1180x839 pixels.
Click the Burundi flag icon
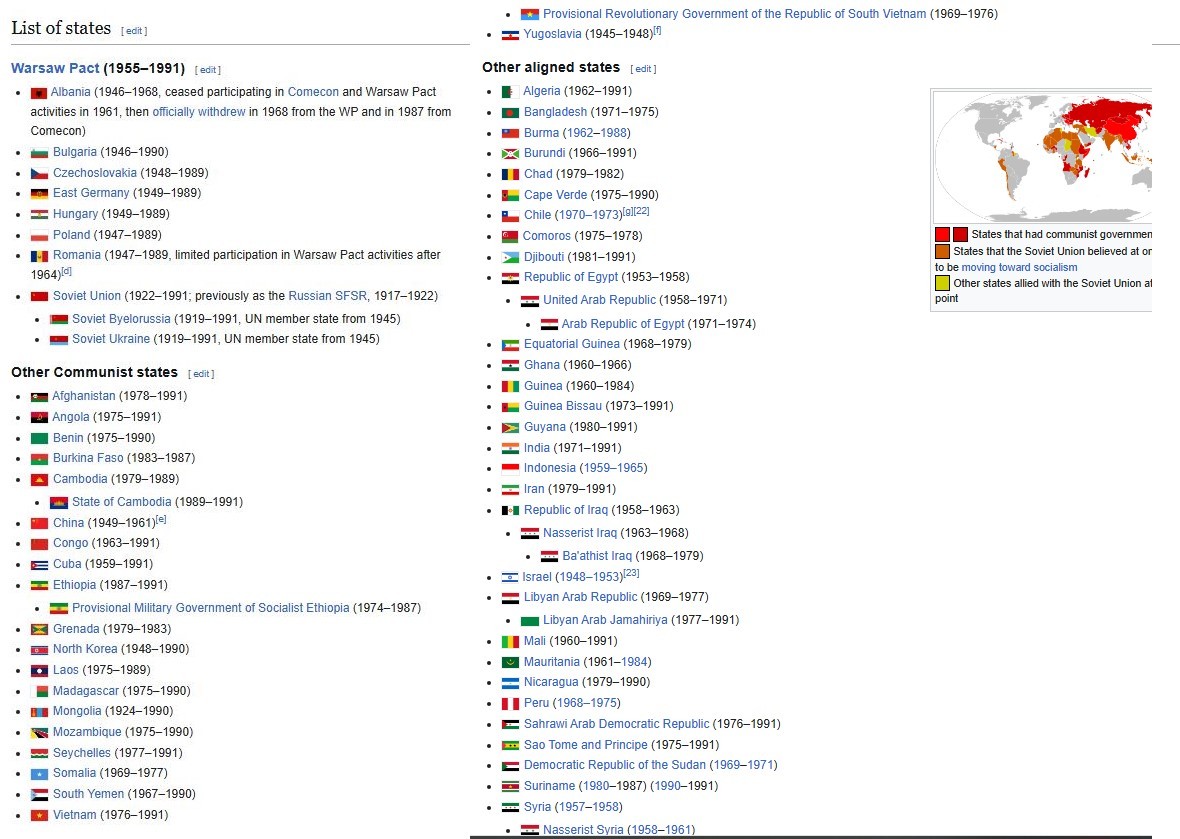(510, 154)
